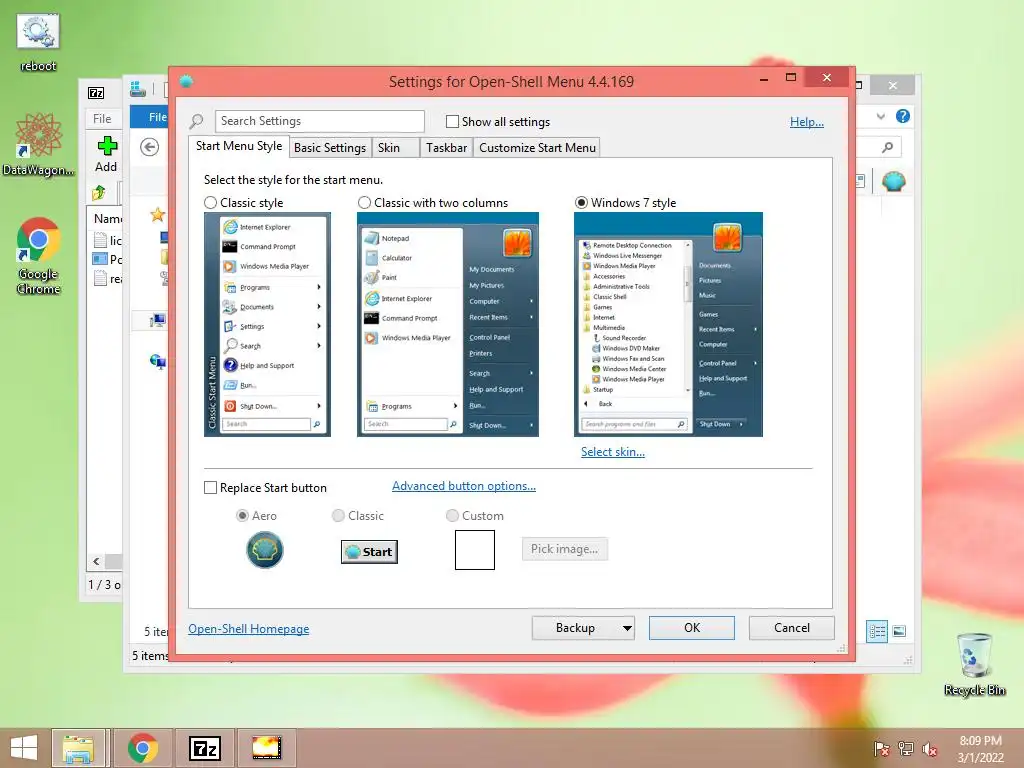Open the Customize Start Menu tab
Screen dimensions: 1024x768
537,148
